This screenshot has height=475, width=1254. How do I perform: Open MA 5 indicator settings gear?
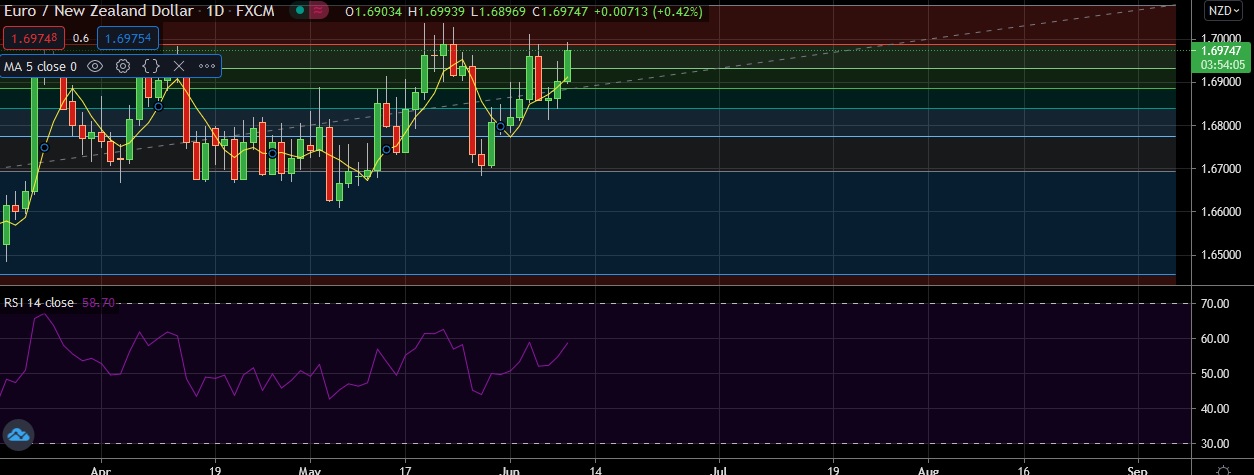coord(123,66)
